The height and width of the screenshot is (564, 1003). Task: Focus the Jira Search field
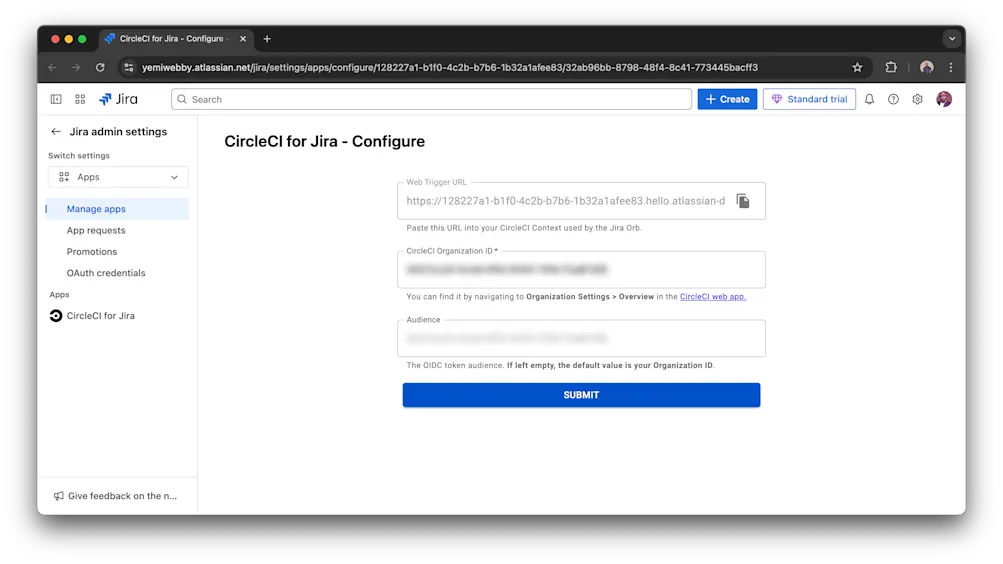(432, 99)
